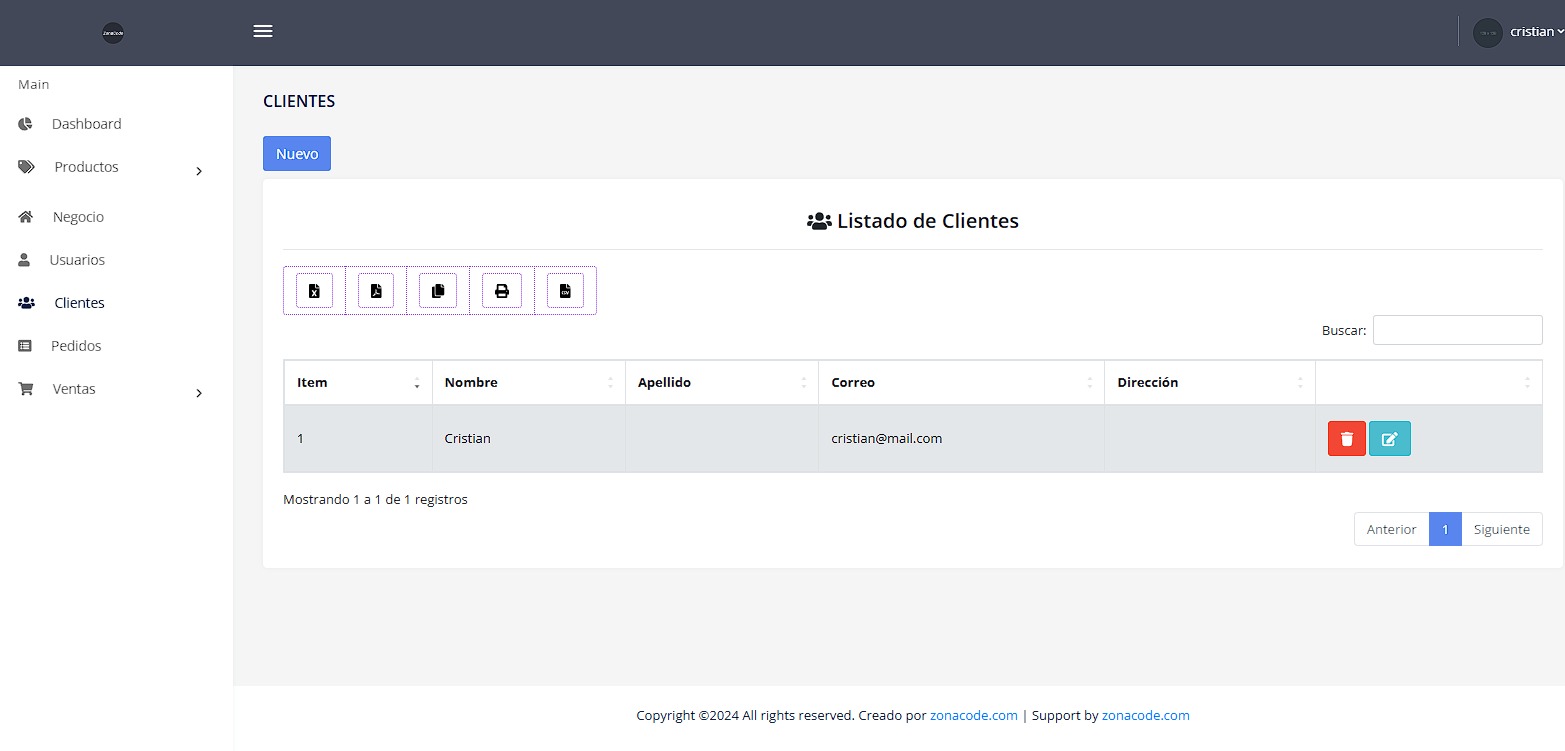Sort the table by Apellido column
Screen dimensions: 1565x751
click(722, 383)
